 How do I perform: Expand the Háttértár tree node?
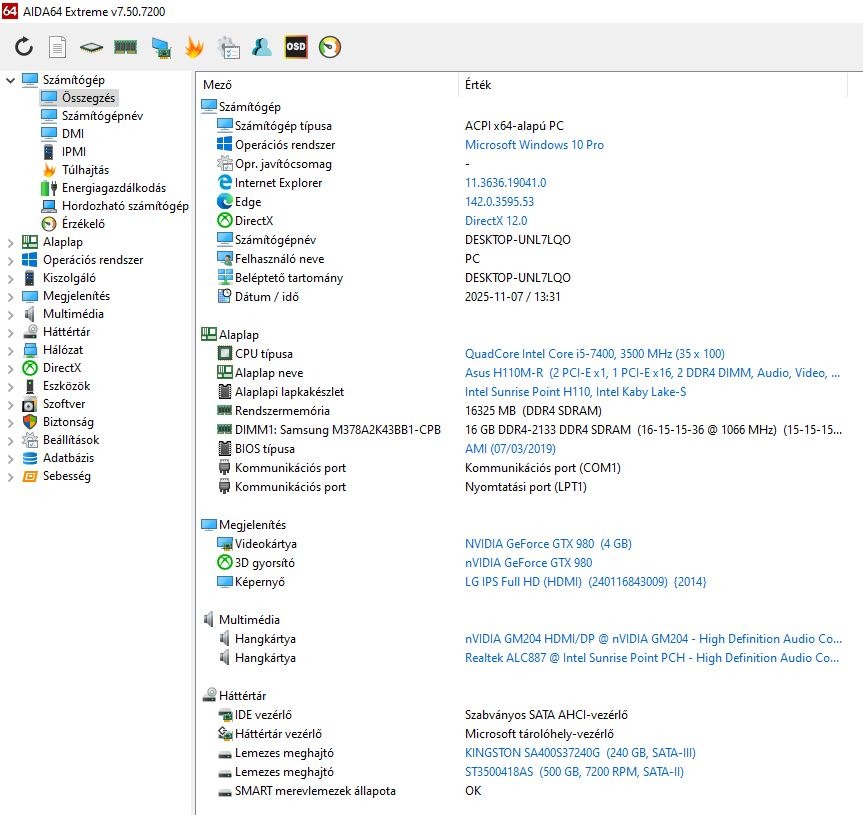pos(10,332)
